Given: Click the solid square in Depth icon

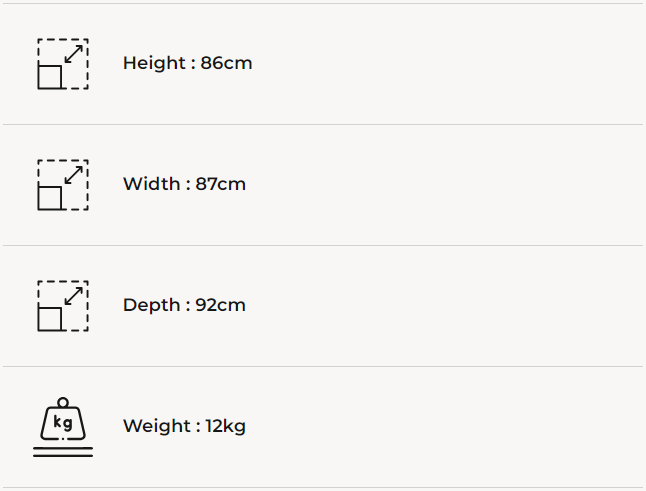Looking at the screenshot, I should [50, 319].
